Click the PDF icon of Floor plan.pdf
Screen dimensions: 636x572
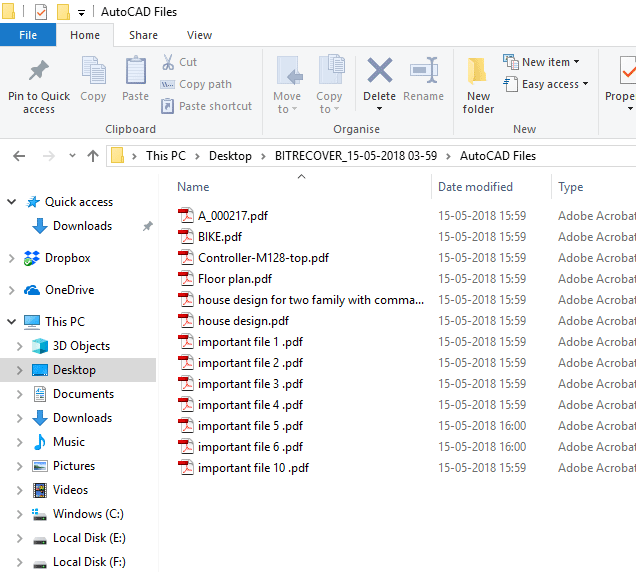[186, 279]
